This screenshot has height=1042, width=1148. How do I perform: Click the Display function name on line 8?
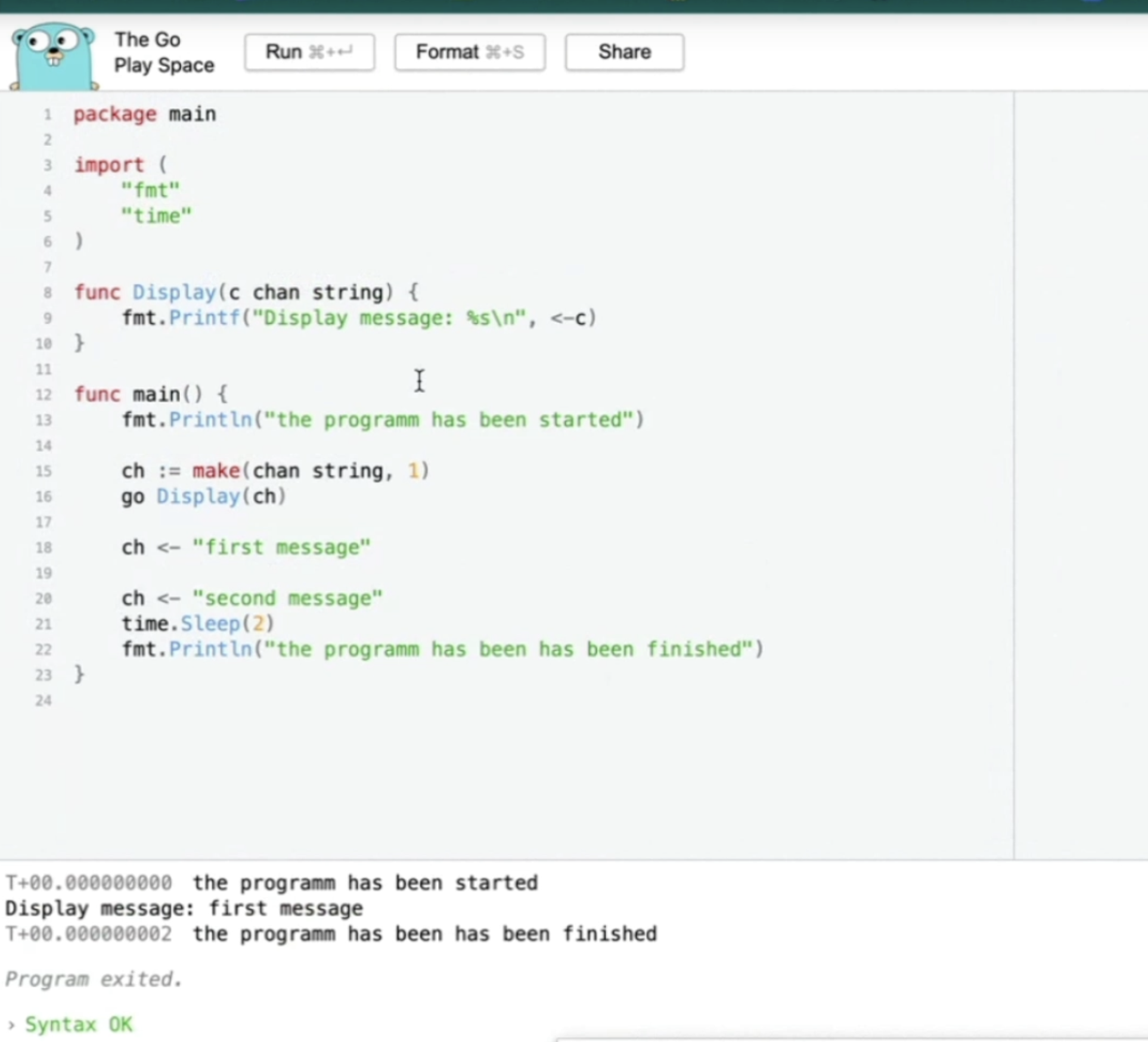click(174, 293)
